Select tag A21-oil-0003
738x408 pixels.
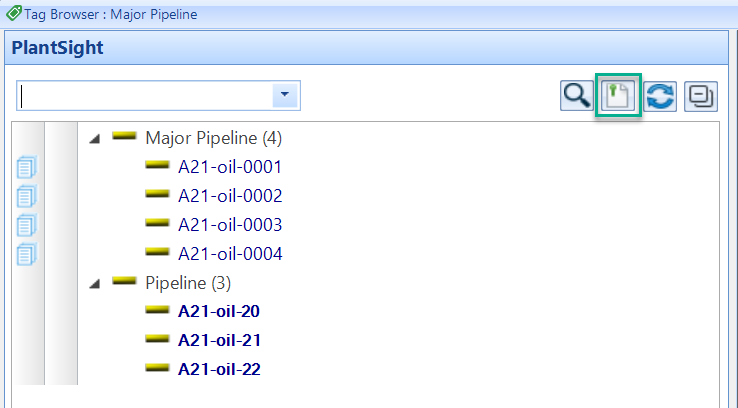point(230,225)
